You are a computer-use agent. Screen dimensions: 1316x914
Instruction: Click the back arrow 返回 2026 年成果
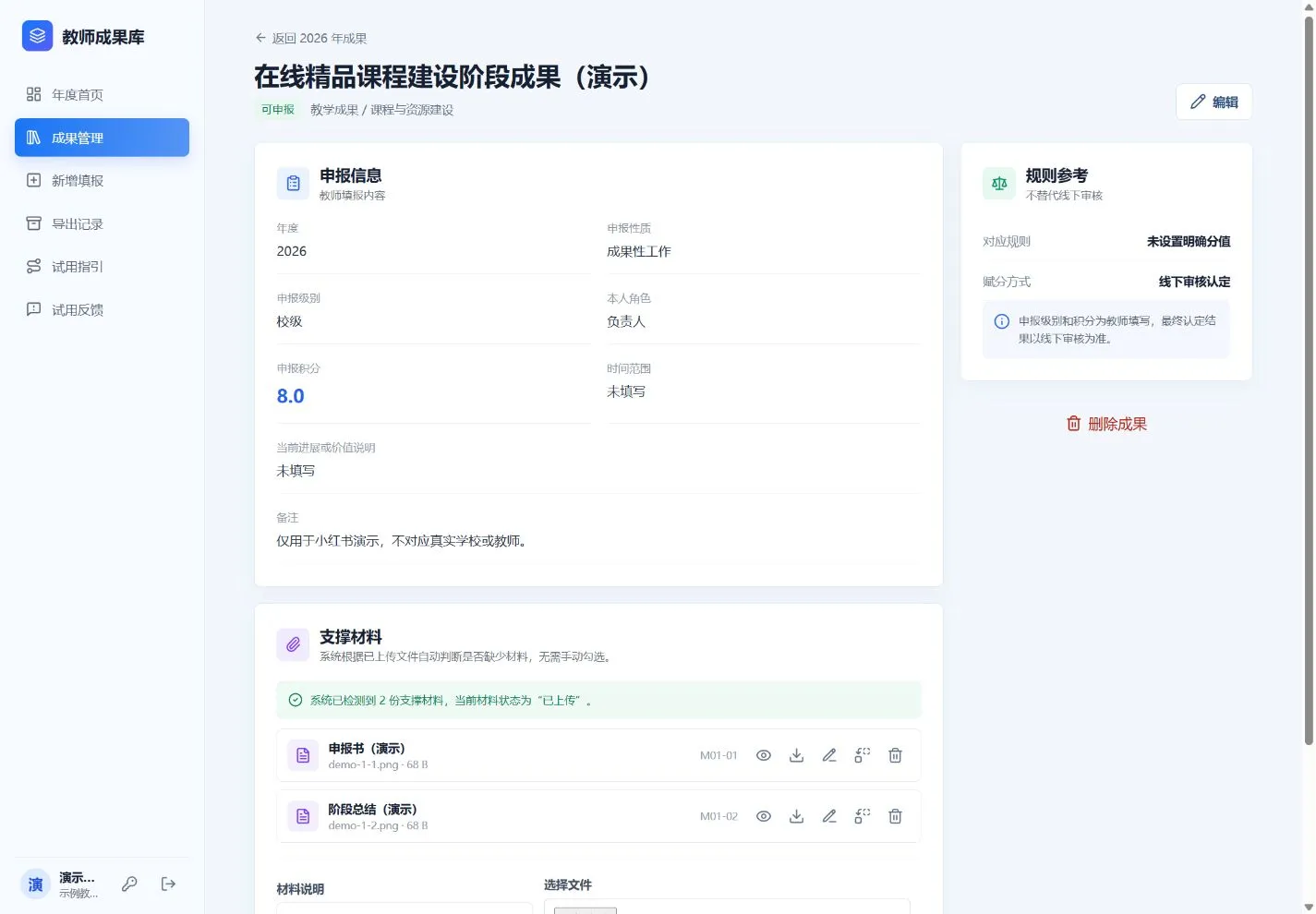311,38
